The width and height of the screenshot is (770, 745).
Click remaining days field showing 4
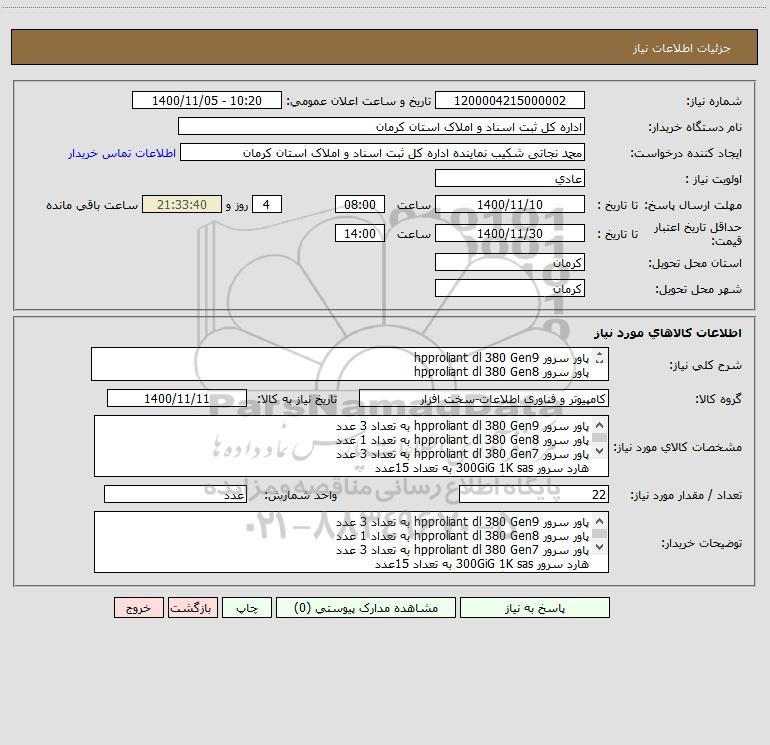[267, 204]
